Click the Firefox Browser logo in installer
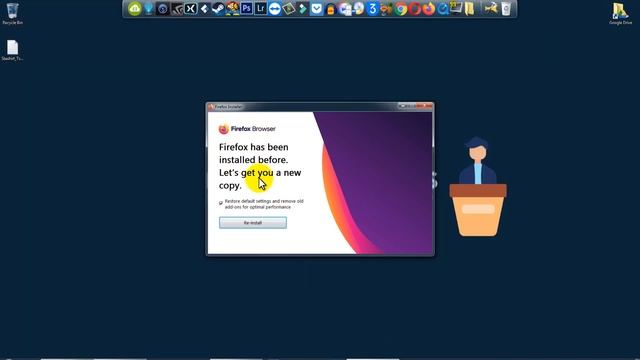This screenshot has height=360, width=640. (247, 129)
